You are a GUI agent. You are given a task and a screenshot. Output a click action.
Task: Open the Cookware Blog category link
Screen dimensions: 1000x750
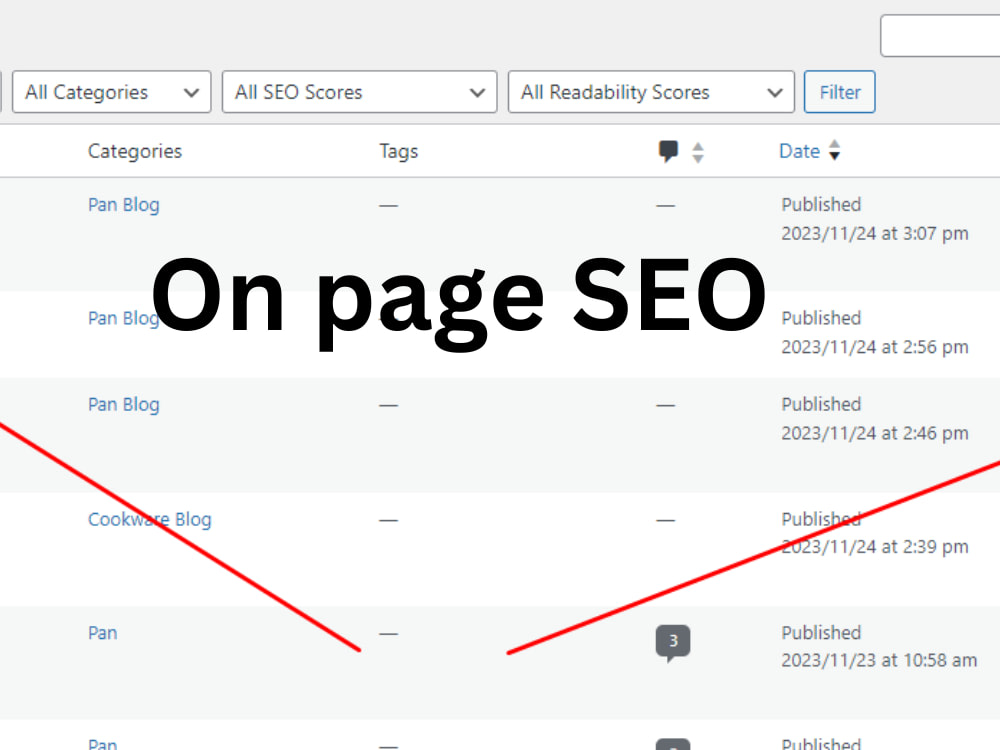[x=149, y=519]
